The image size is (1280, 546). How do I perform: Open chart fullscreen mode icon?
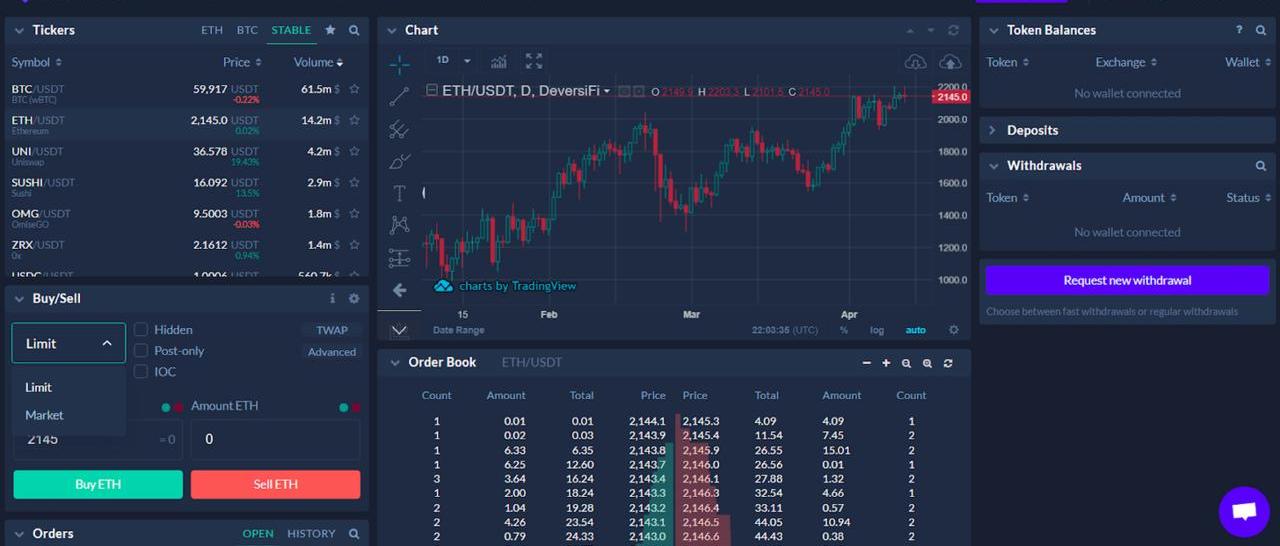pyautogui.click(x=534, y=62)
